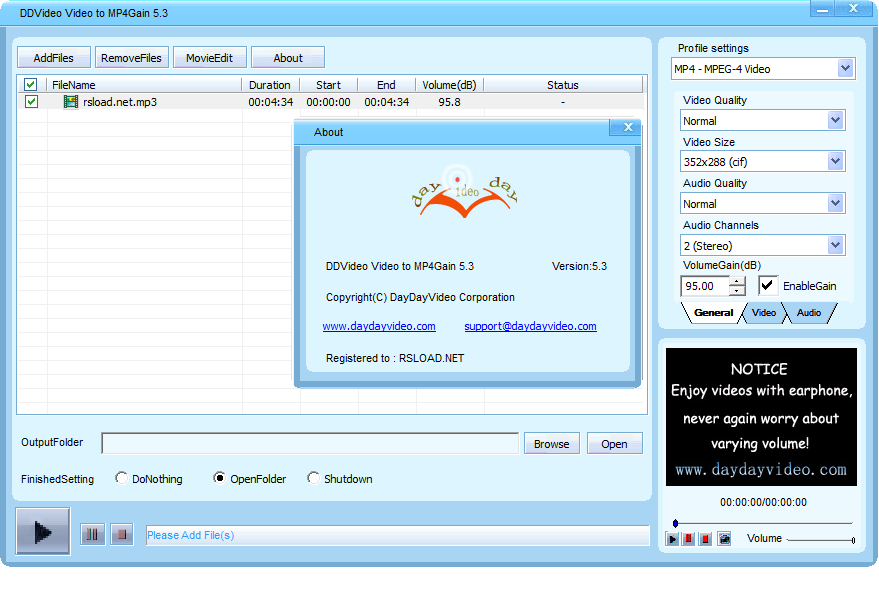The image size is (879, 591).
Task: Expand the Audio Quality dropdown
Action: pyautogui.click(x=835, y=204)
